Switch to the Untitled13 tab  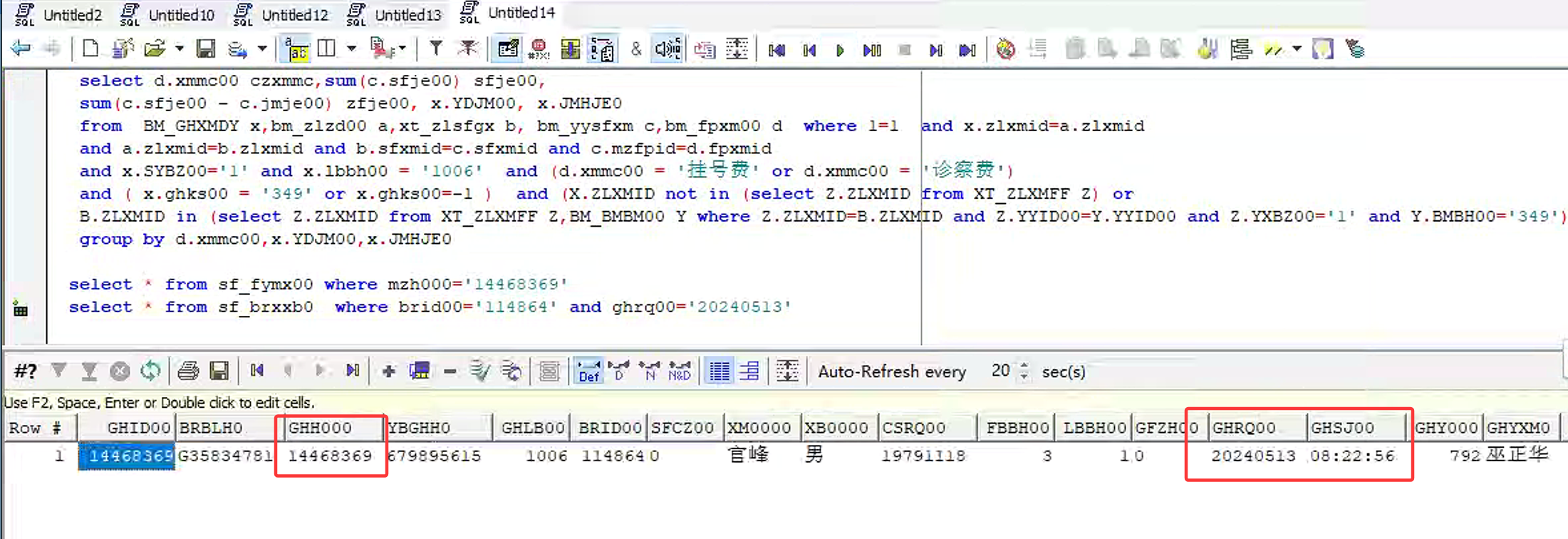point(394,14)
